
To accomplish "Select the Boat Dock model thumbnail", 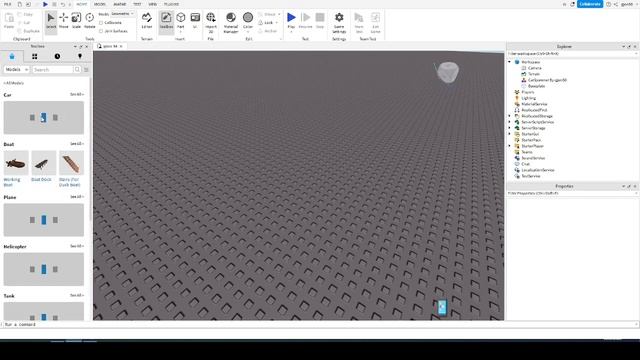I will 44,163.
